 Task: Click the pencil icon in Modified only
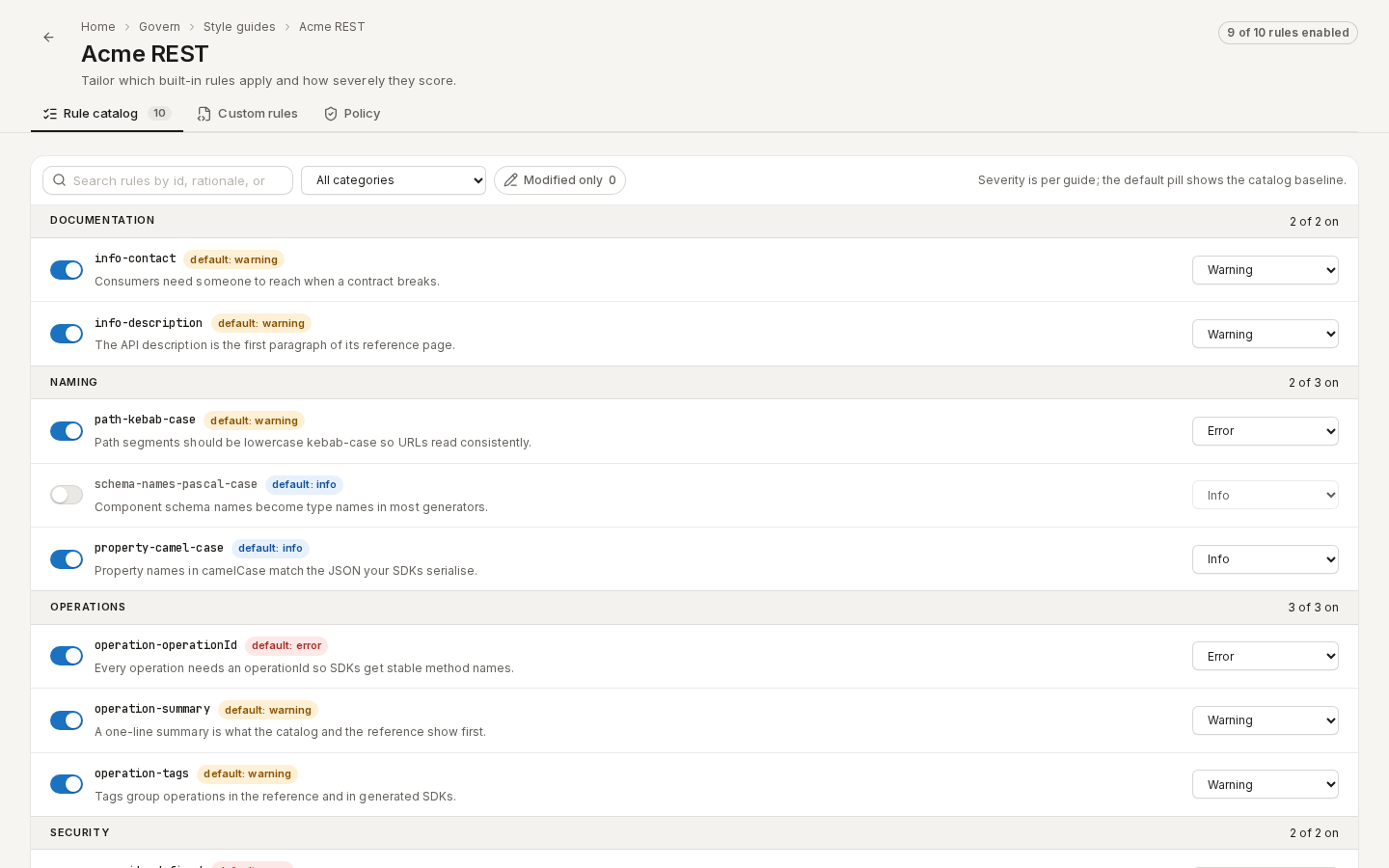click(x=511, y=180)
